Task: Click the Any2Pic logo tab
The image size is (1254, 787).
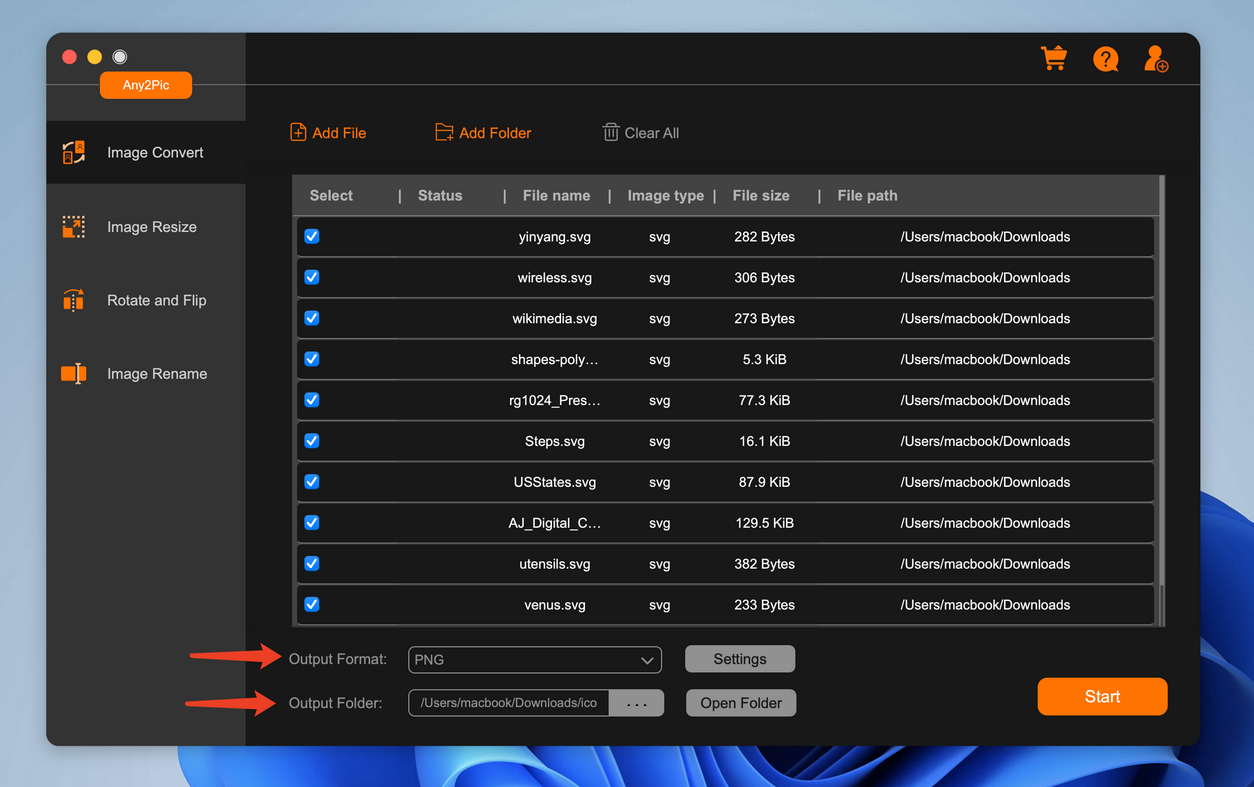Action: (145, 85)
